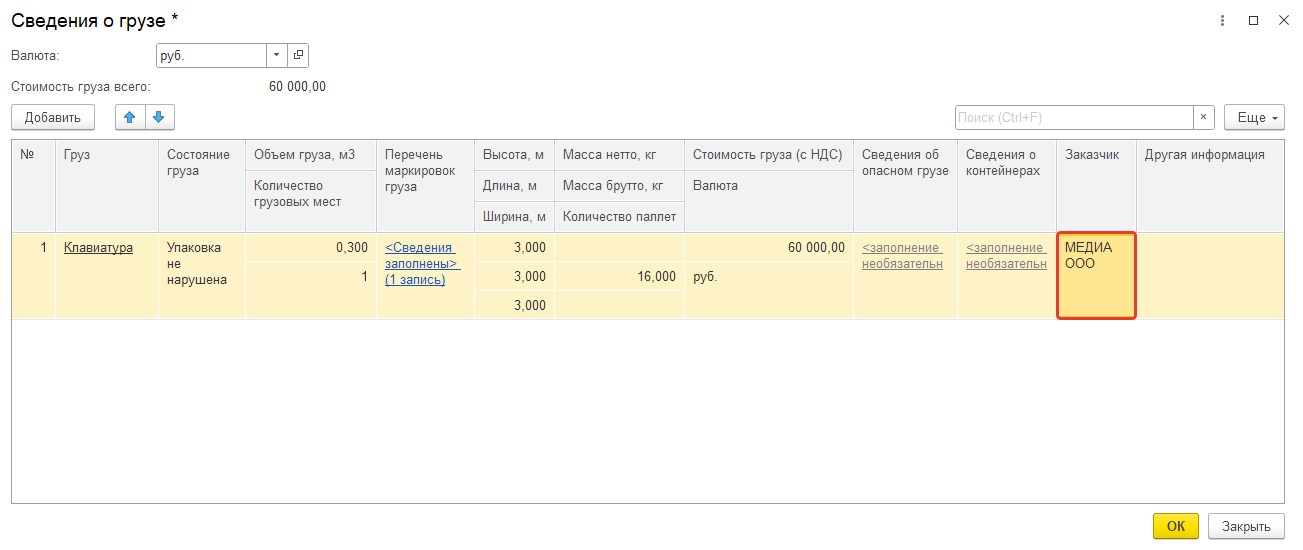The width and height of the screenshot is (1303, 550).
Task: Open the three-dot window menu
Action: [x=1222, y=20]
